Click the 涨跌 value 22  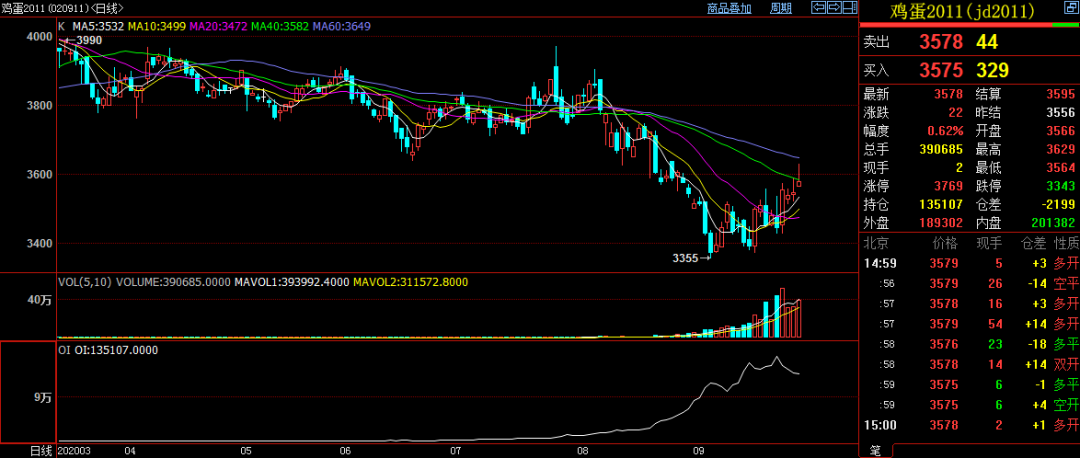pyautogui.click(x=957, y=113)
